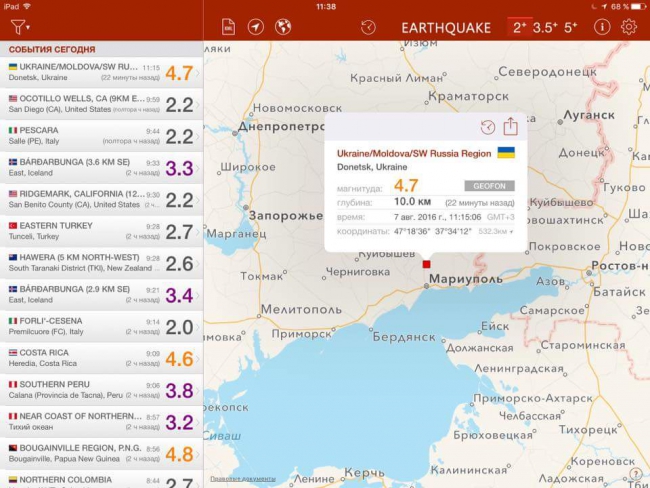Tap the share icon in earthquake popup

coord(510,127)
